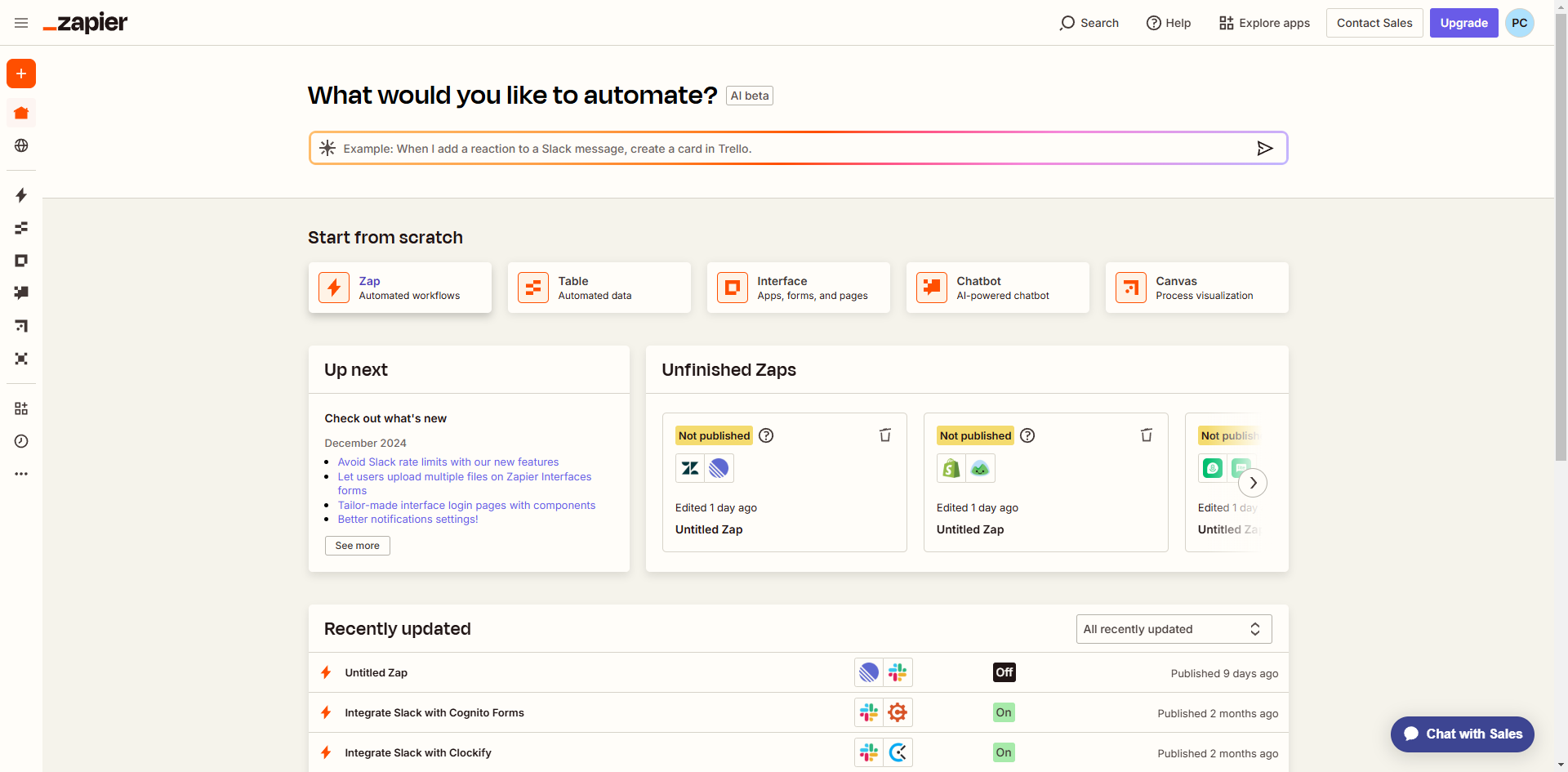
Task: Click the help icon beside first Not published
Action: click(x=766, y=435)
